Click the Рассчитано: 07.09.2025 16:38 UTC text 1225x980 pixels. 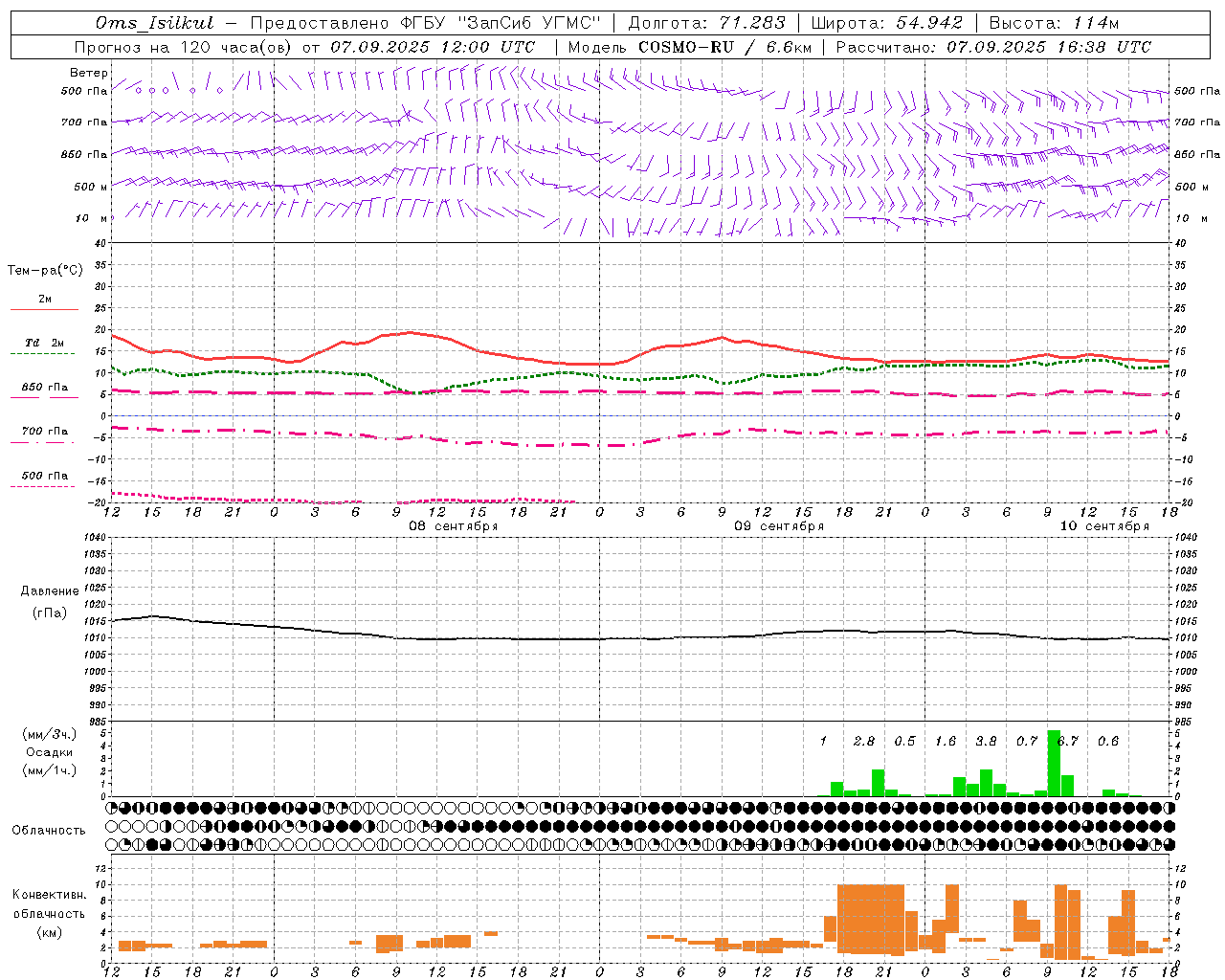tap(993, 47)
